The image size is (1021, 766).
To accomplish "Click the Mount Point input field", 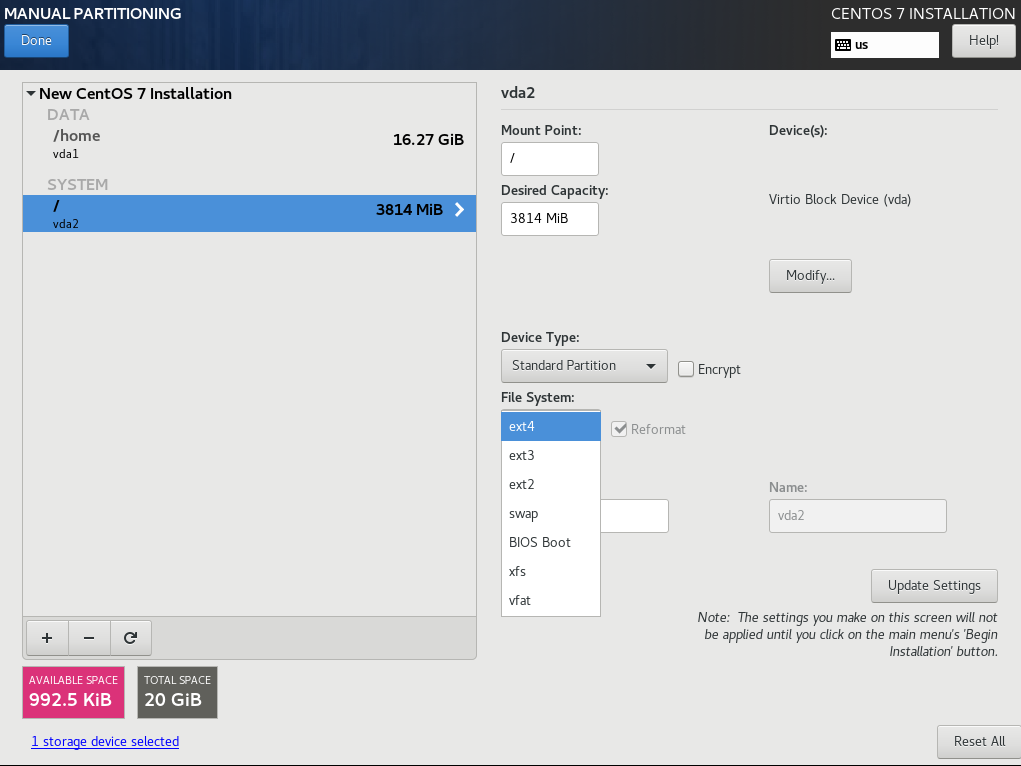I will (549, 158).
